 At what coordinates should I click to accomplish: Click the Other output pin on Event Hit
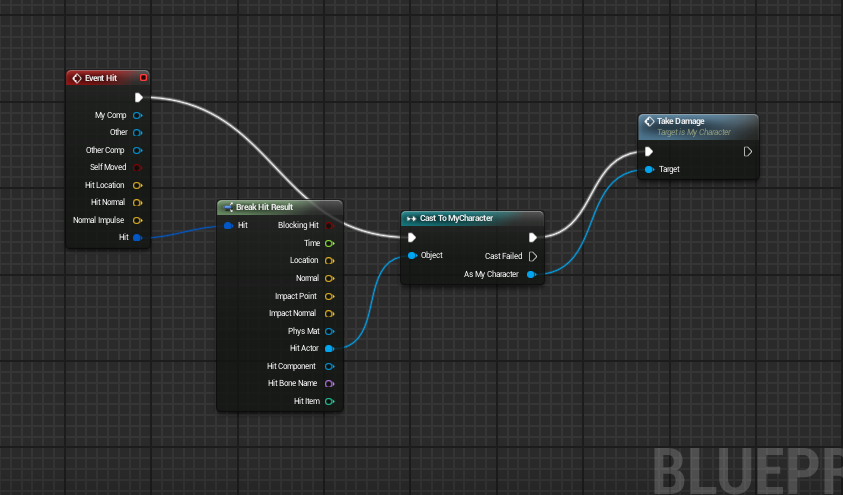(x=138, y=132)
